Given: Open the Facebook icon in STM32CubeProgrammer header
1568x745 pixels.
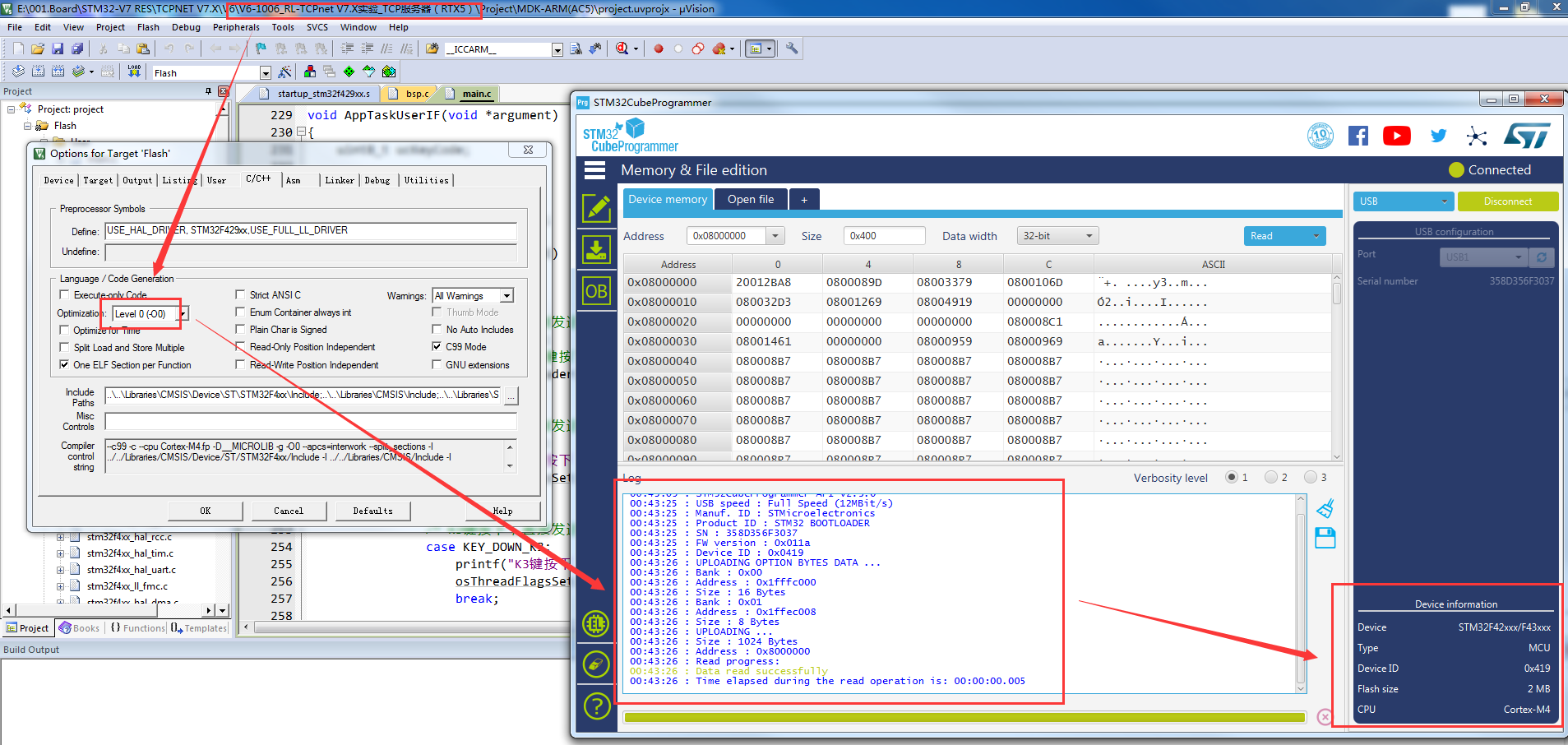Looking at the screenshot, I should point(1358,136).
